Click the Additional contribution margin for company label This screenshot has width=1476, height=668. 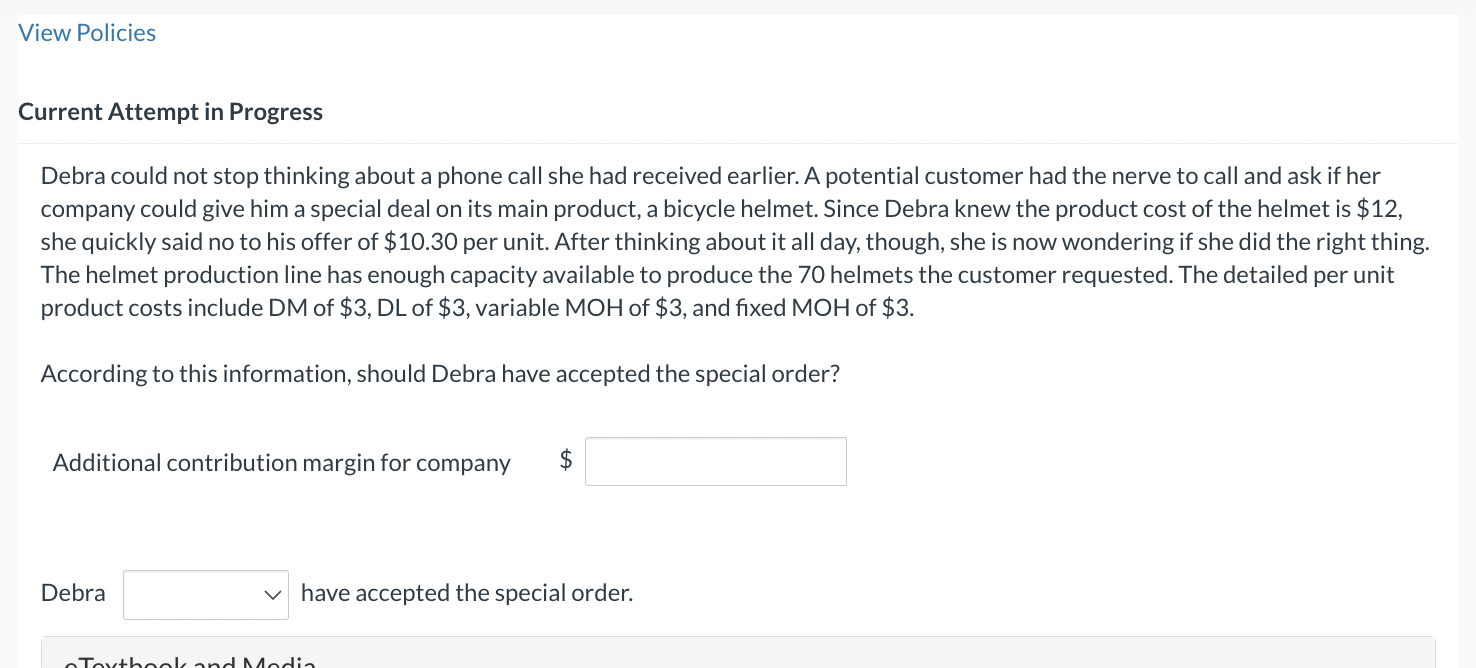coord(281,463)
